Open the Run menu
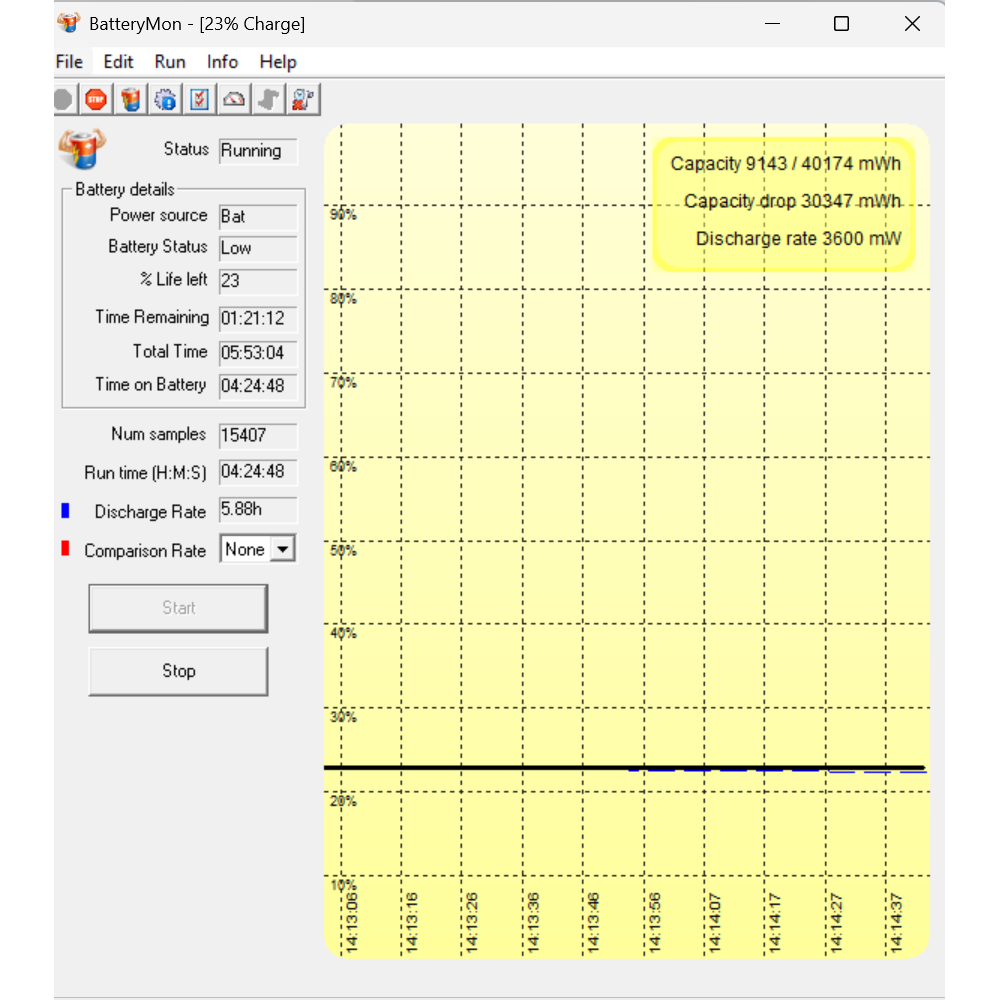Image resolution: width=1000 pixels, height=1000 pixels. coord(170,62)
